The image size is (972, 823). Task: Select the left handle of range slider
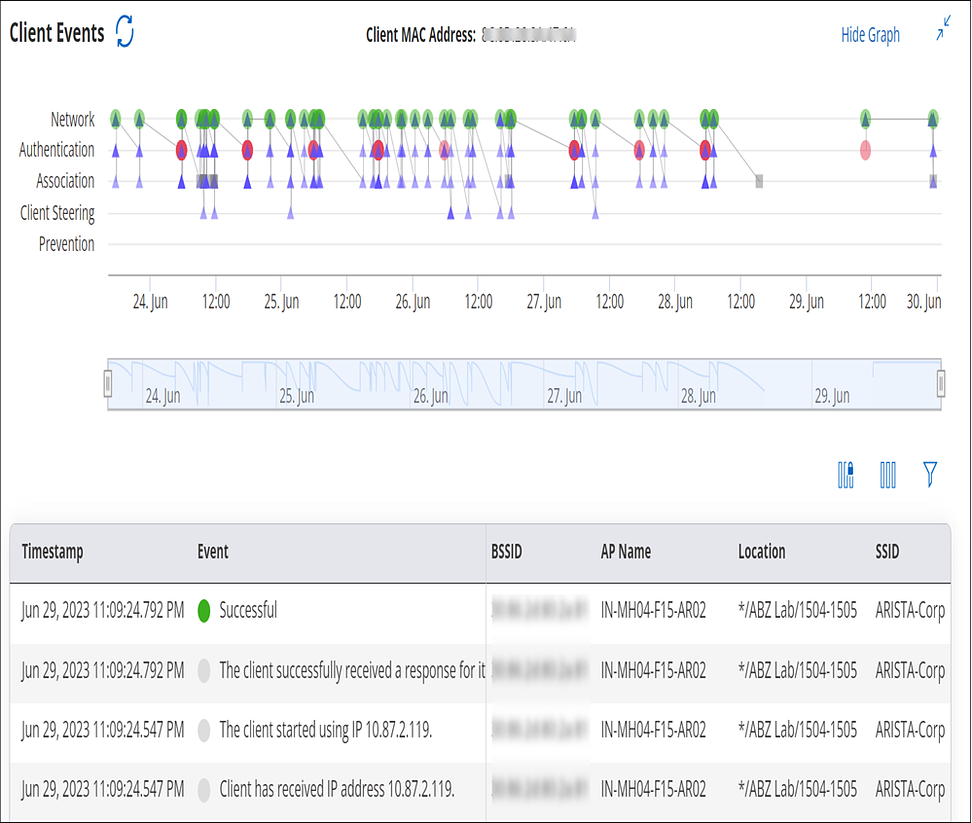(108, 384)
